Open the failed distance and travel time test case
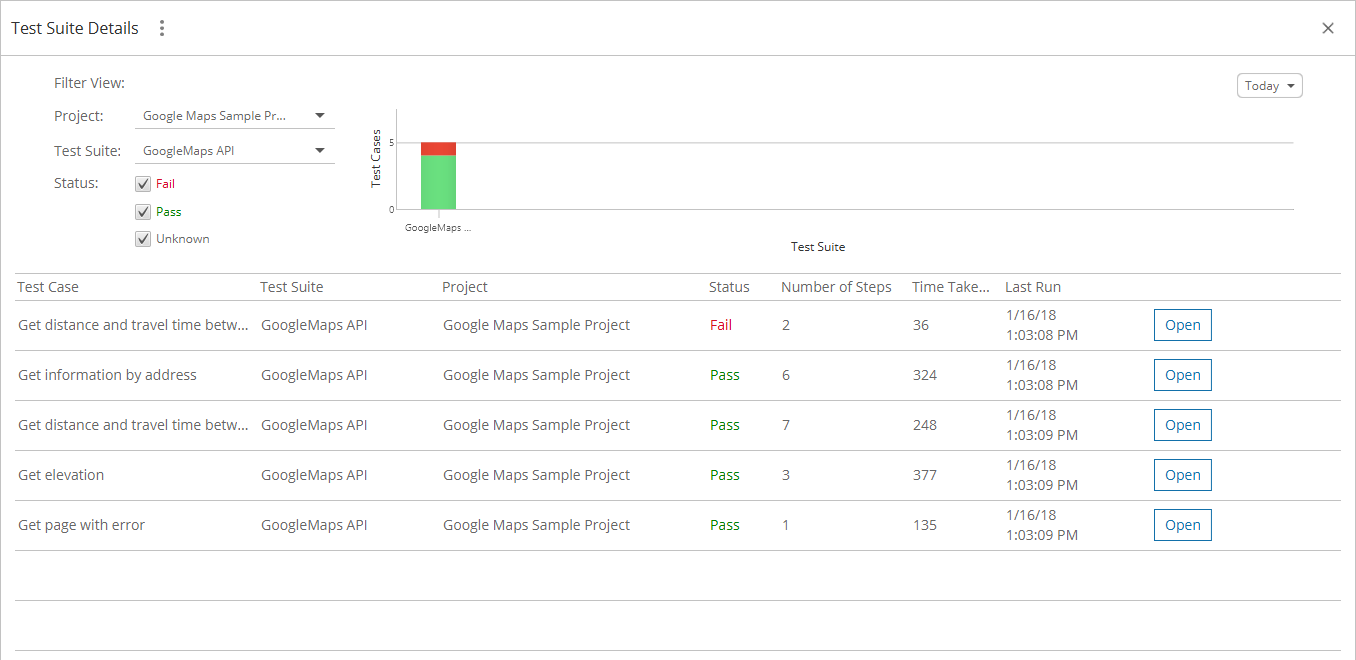 tap(1182, 324)
